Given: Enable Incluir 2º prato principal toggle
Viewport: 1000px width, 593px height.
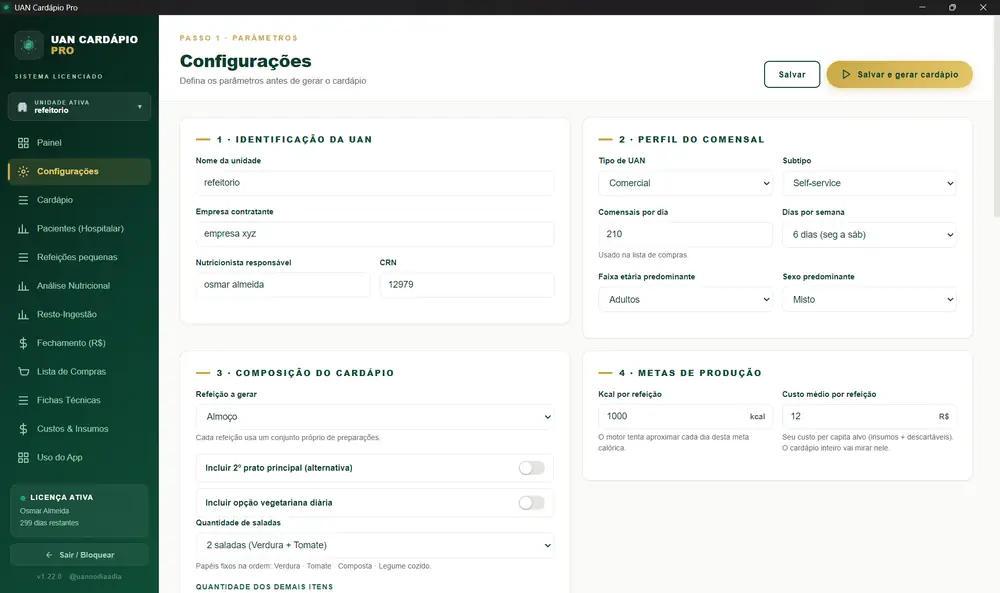Looking at the screenshot, I should pos(531,468).
